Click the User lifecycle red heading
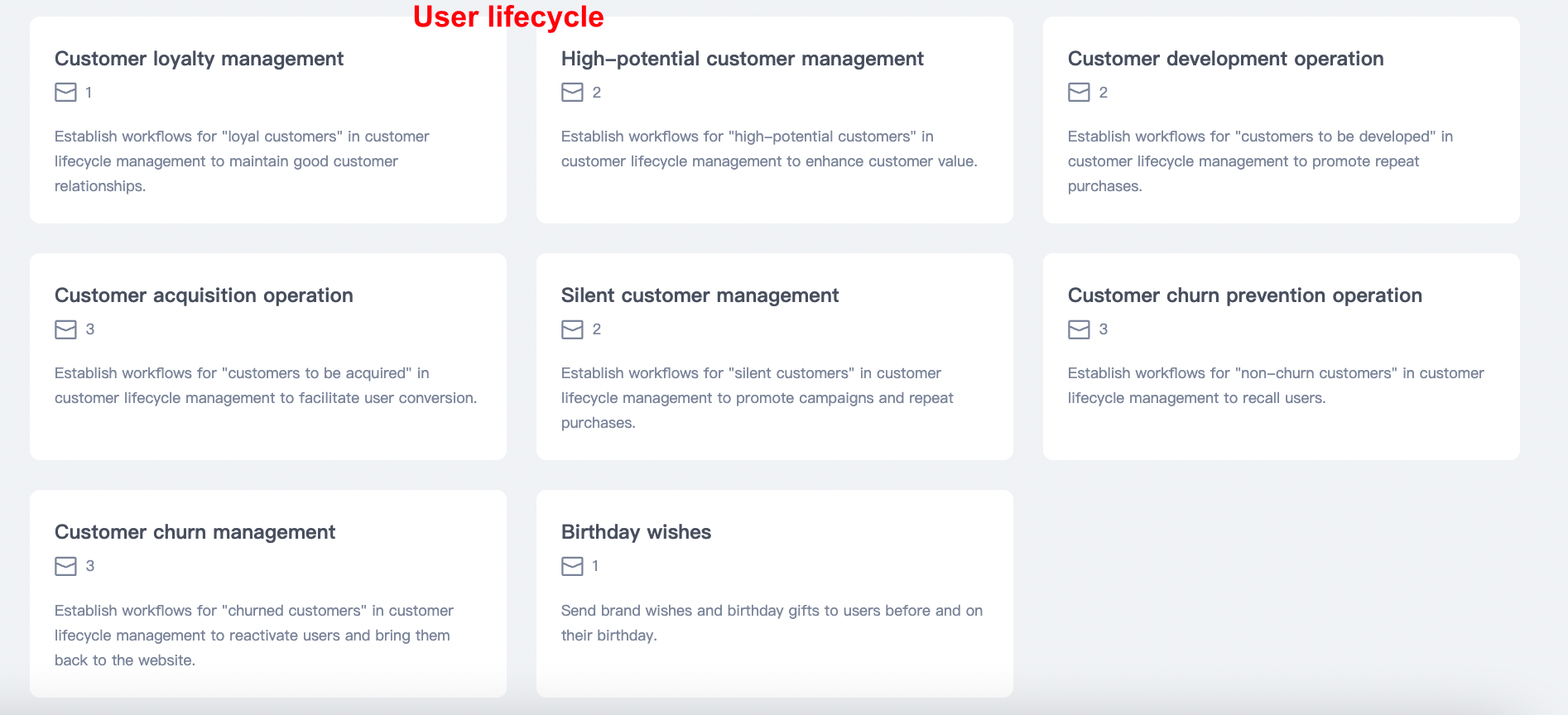This screenshot has width=1568, height=715. coord(508,17)
